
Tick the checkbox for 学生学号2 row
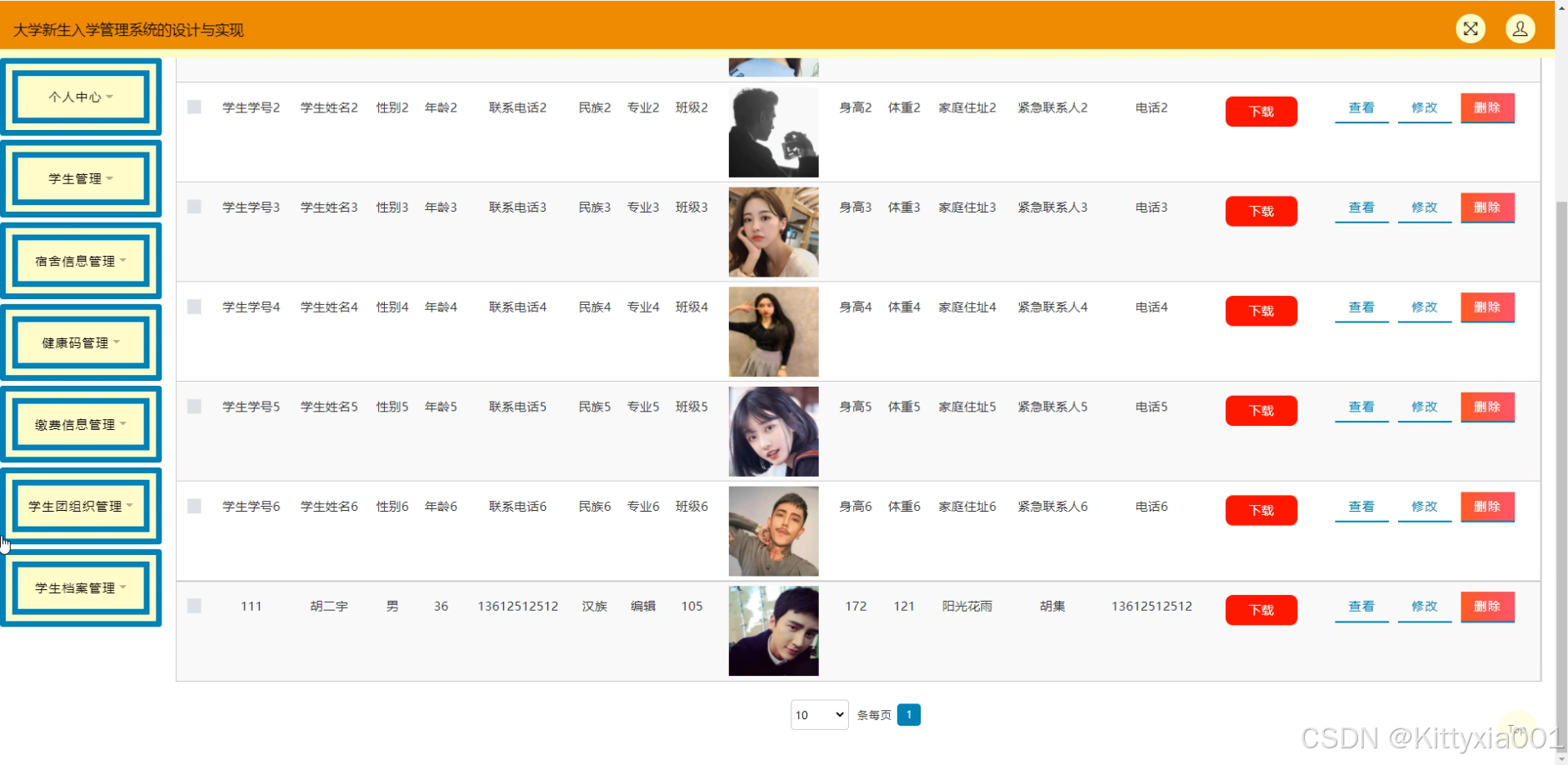click(194, 107)
